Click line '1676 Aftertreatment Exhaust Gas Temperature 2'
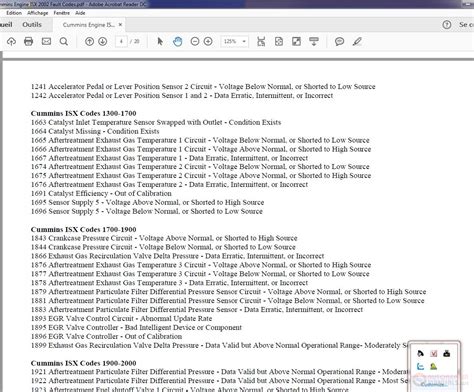Viewport: 474px width, 392px height. [x=169, y=185]
